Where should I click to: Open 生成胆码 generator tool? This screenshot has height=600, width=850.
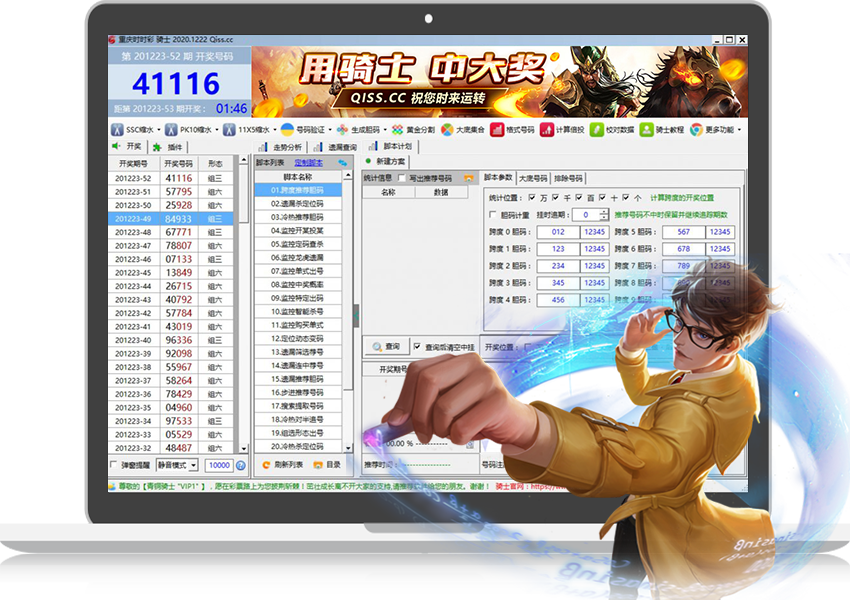[x=358, y=130]
